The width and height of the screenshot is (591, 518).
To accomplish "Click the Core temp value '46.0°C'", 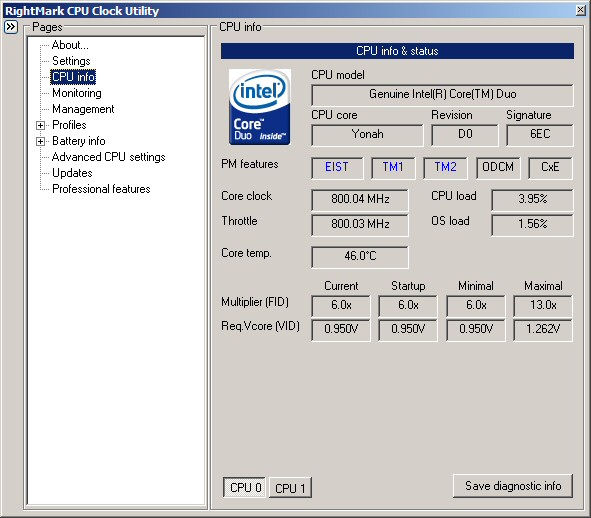I will point(360,257).
